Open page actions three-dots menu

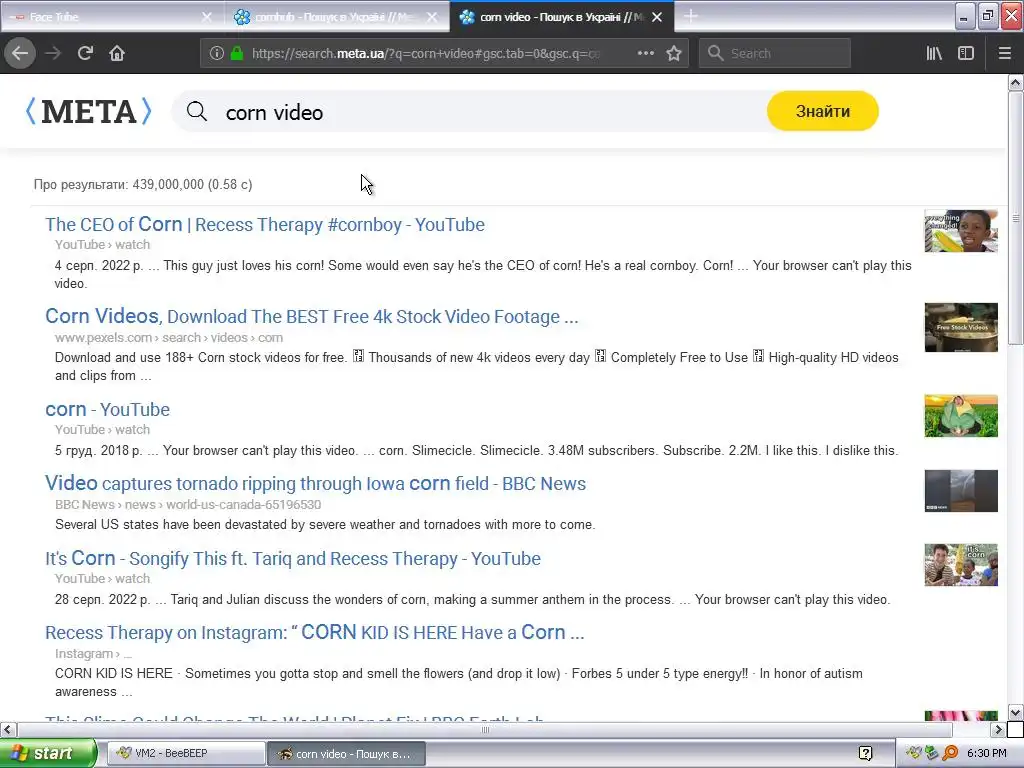(645, 53)
